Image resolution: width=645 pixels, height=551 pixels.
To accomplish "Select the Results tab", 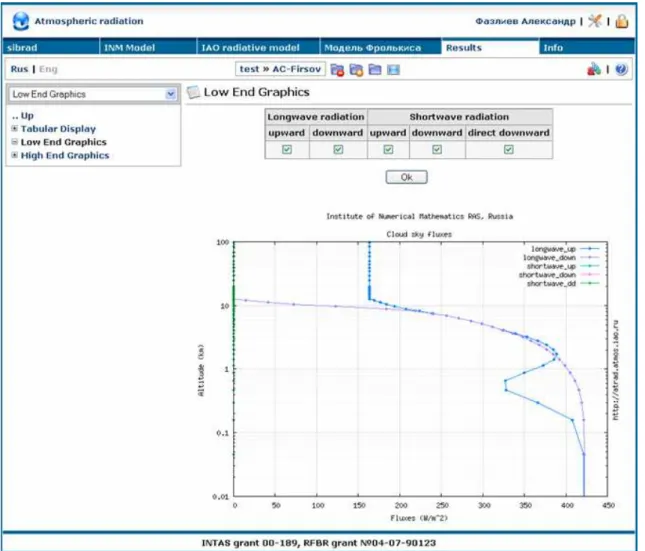I will pos(490,47).
